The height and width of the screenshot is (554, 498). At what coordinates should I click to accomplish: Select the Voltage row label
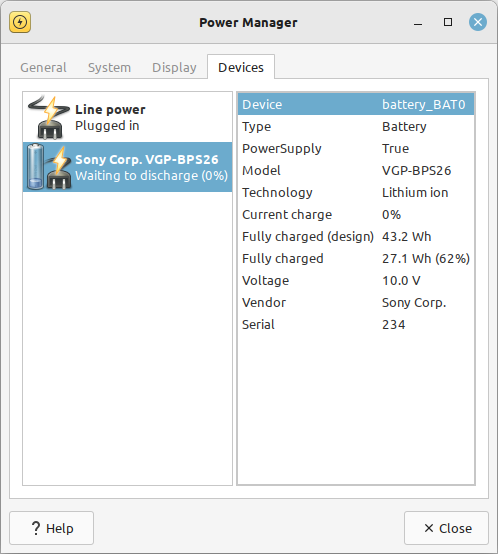point(266,281)
